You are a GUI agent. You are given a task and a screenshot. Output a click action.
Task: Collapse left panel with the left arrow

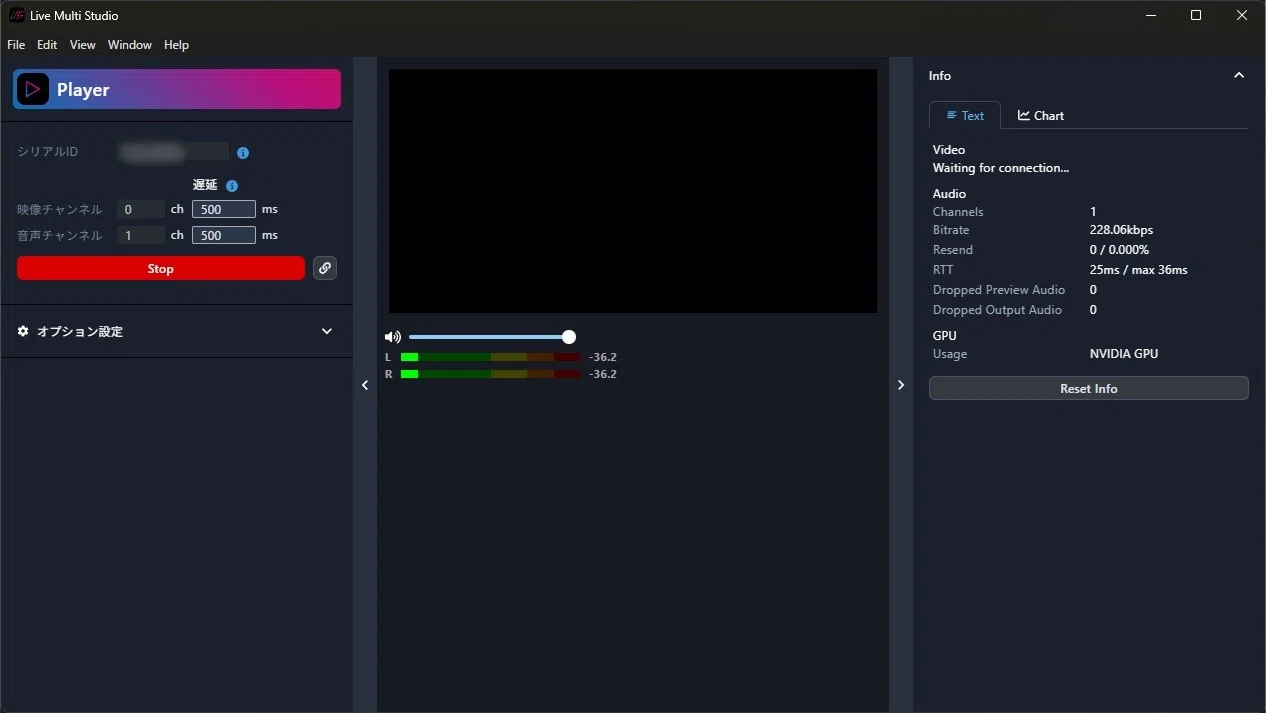pos(365,385)
